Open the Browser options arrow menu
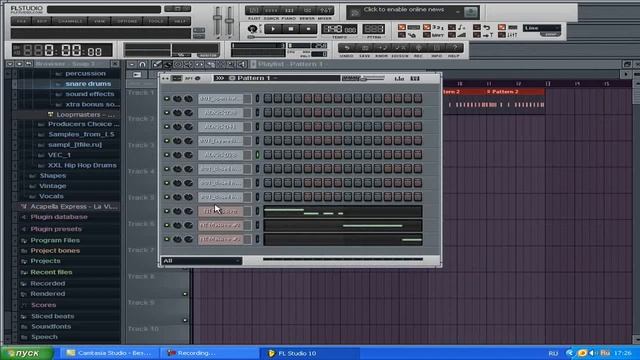Screen dimensions: 640x360 pyautogui.click(x=10, y=64)
